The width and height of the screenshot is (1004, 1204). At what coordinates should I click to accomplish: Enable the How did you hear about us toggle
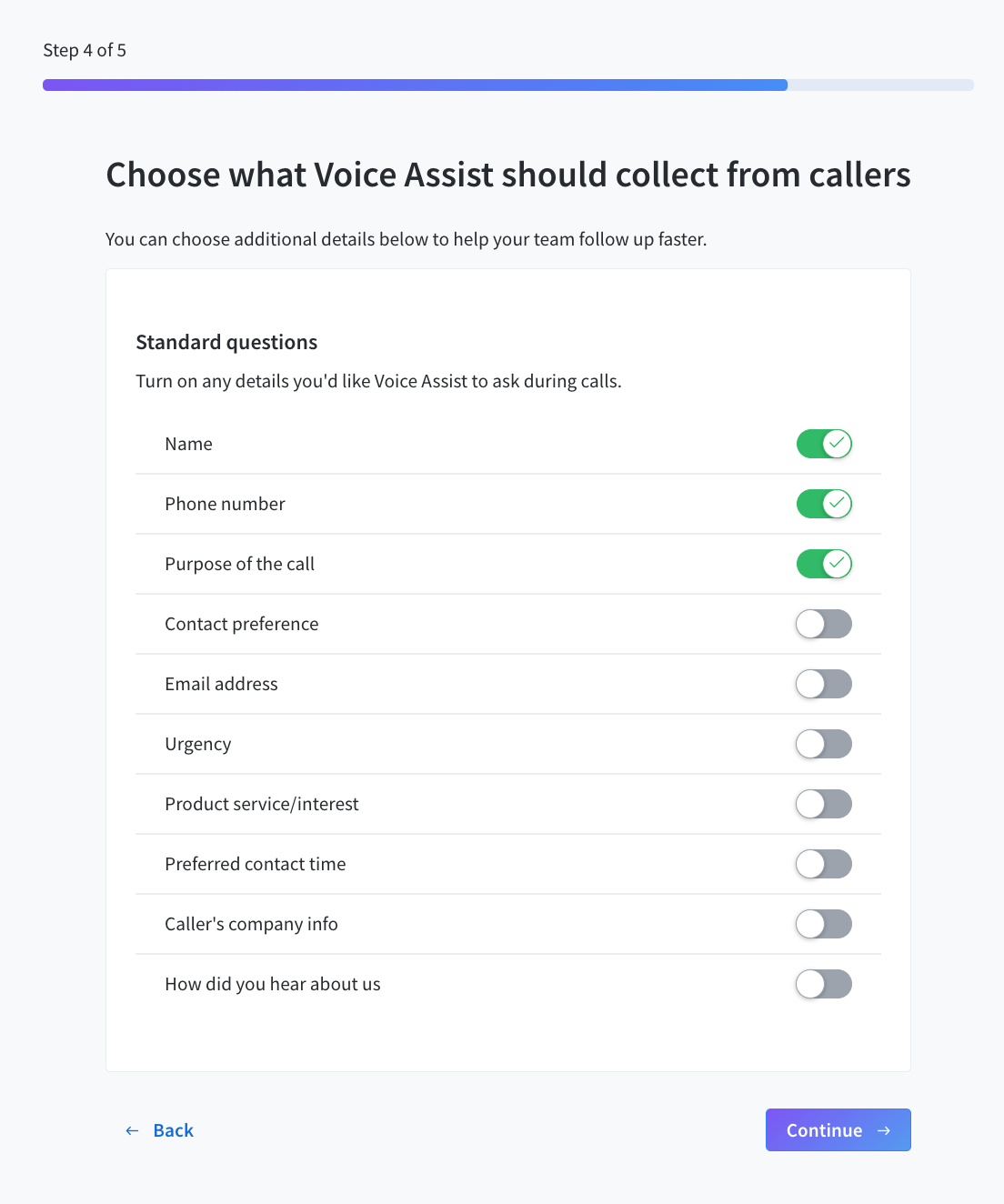823,984
